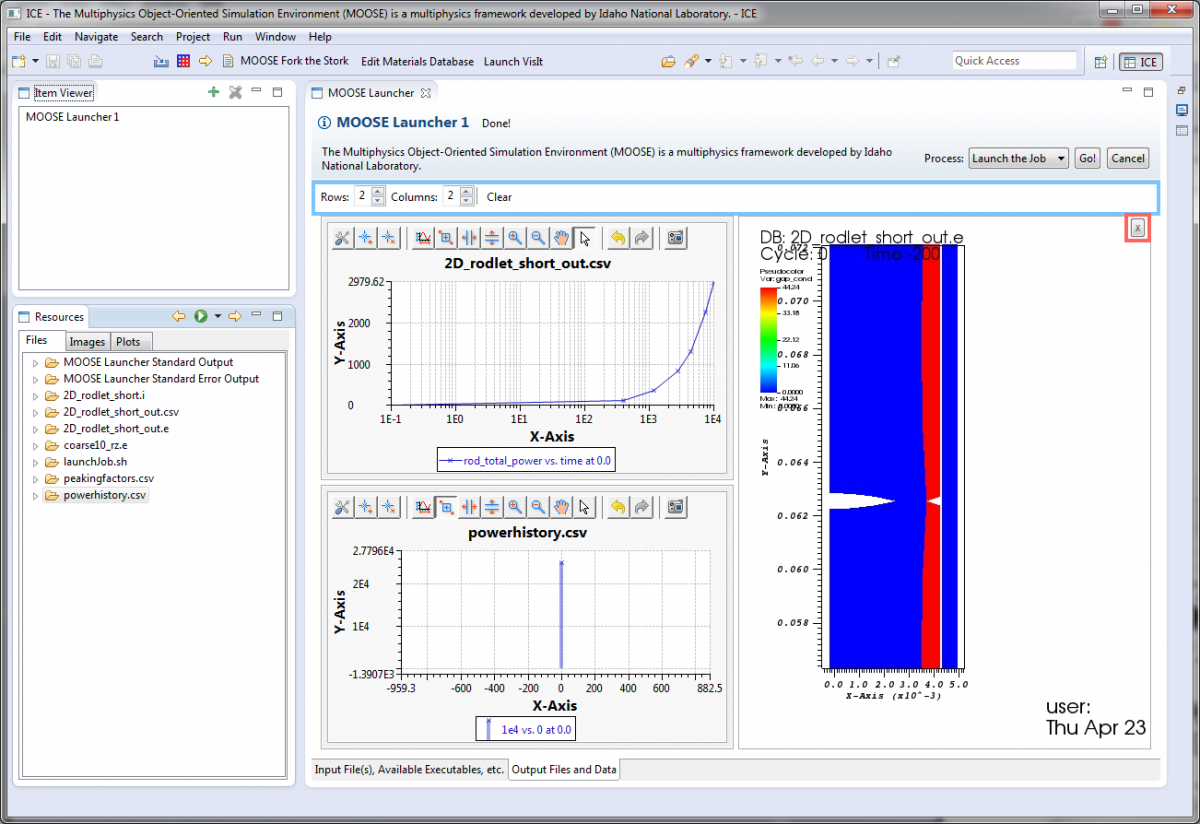
Task: Close the VisIt plot view with its X button
Action: coord(1137,228)
